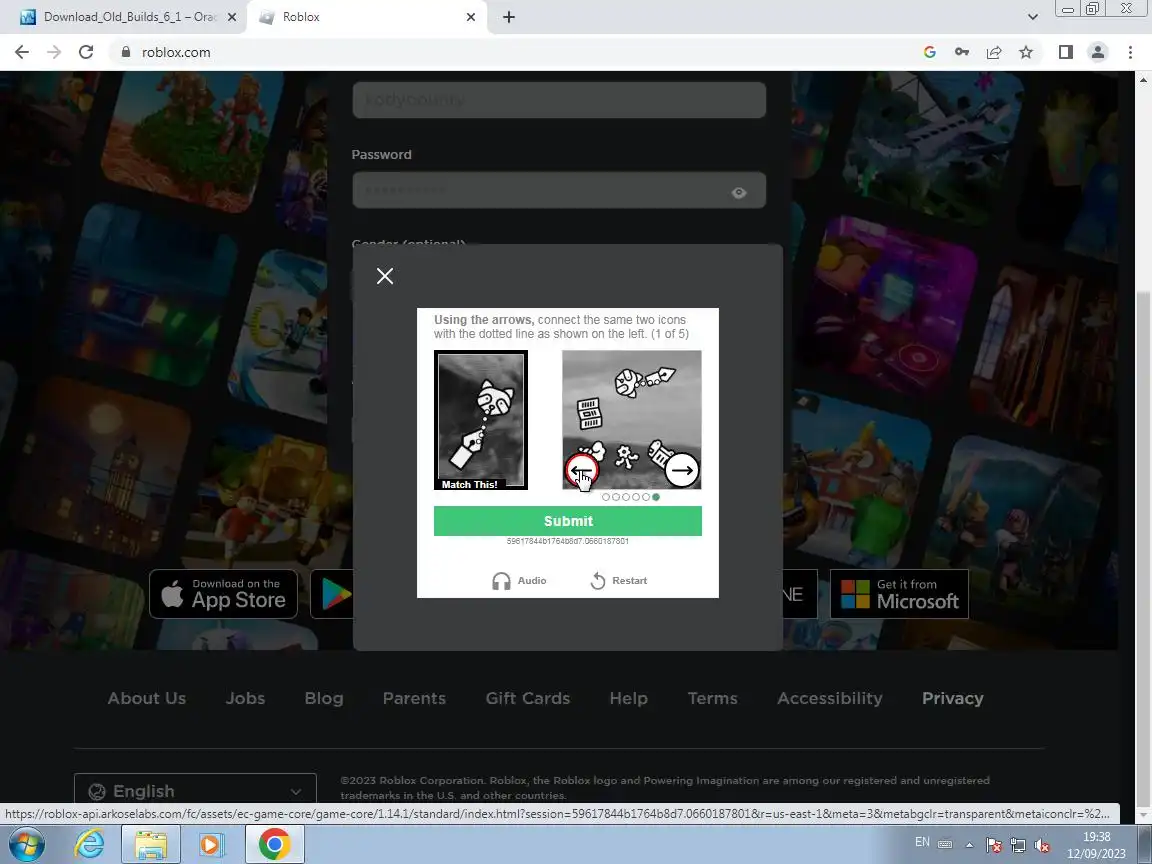The height and width of the screenshot is (864, 1152).
Task: Click the Restart circular arrow icon
Action: pos(598,581)
